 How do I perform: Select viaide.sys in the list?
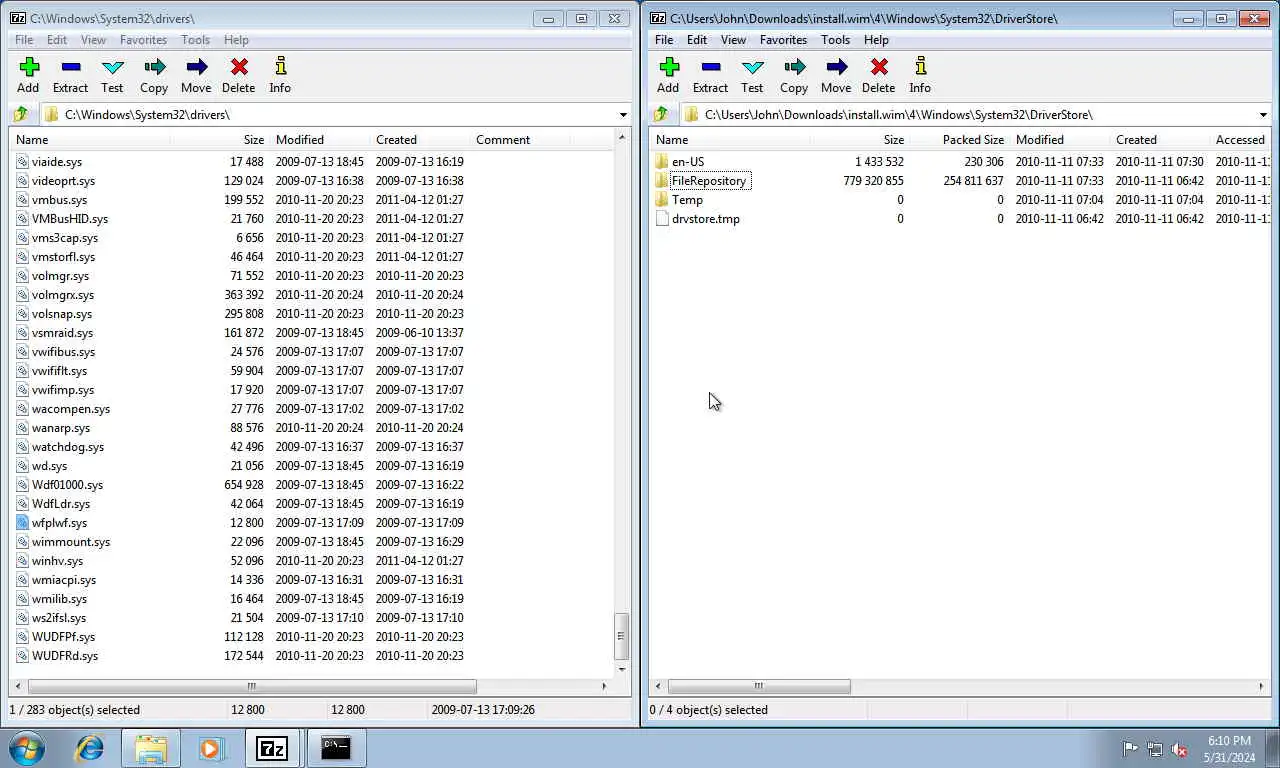click(x=57, y=162)
